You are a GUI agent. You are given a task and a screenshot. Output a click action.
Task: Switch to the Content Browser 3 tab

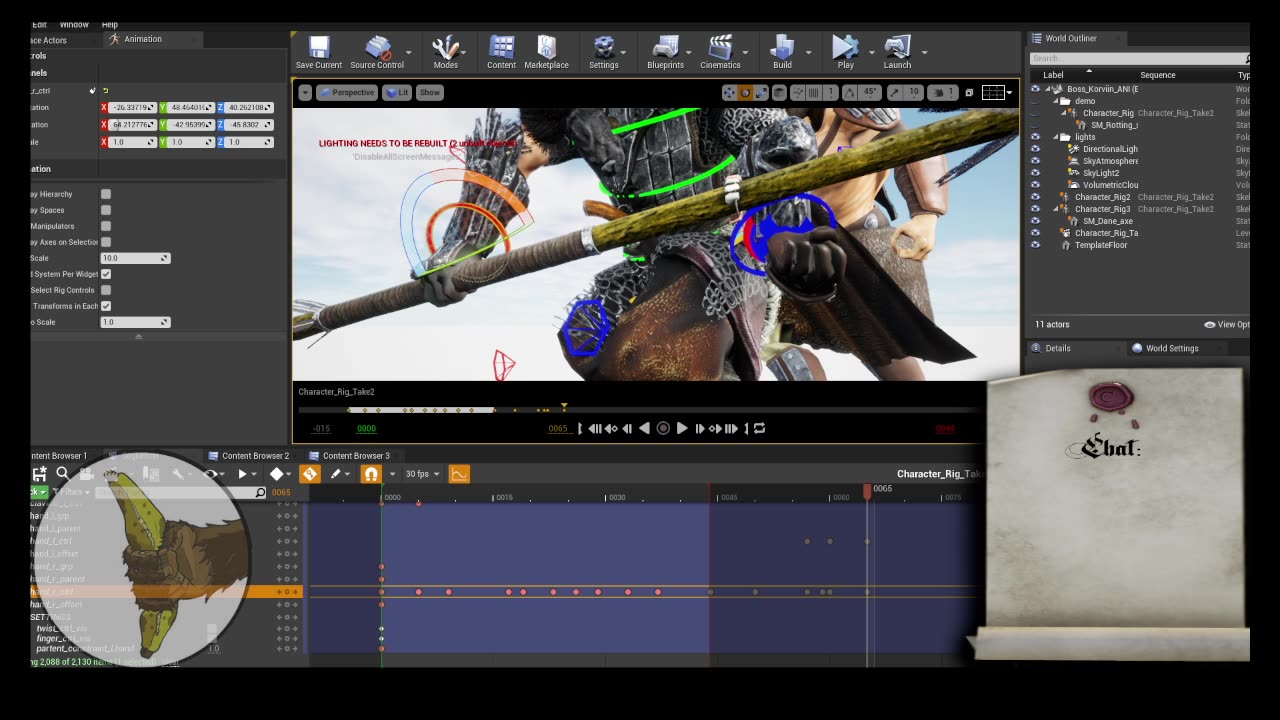pyautogui.click(x=349, y=456)
